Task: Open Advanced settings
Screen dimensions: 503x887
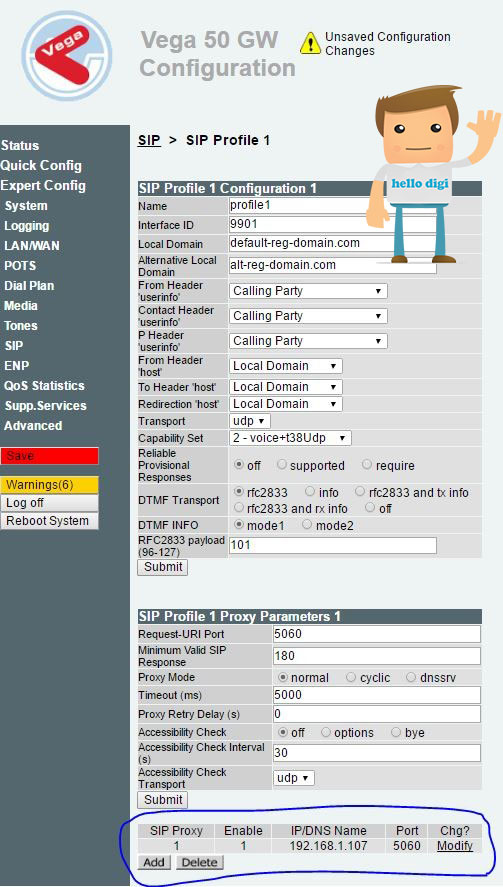Action: pos(33,425)
